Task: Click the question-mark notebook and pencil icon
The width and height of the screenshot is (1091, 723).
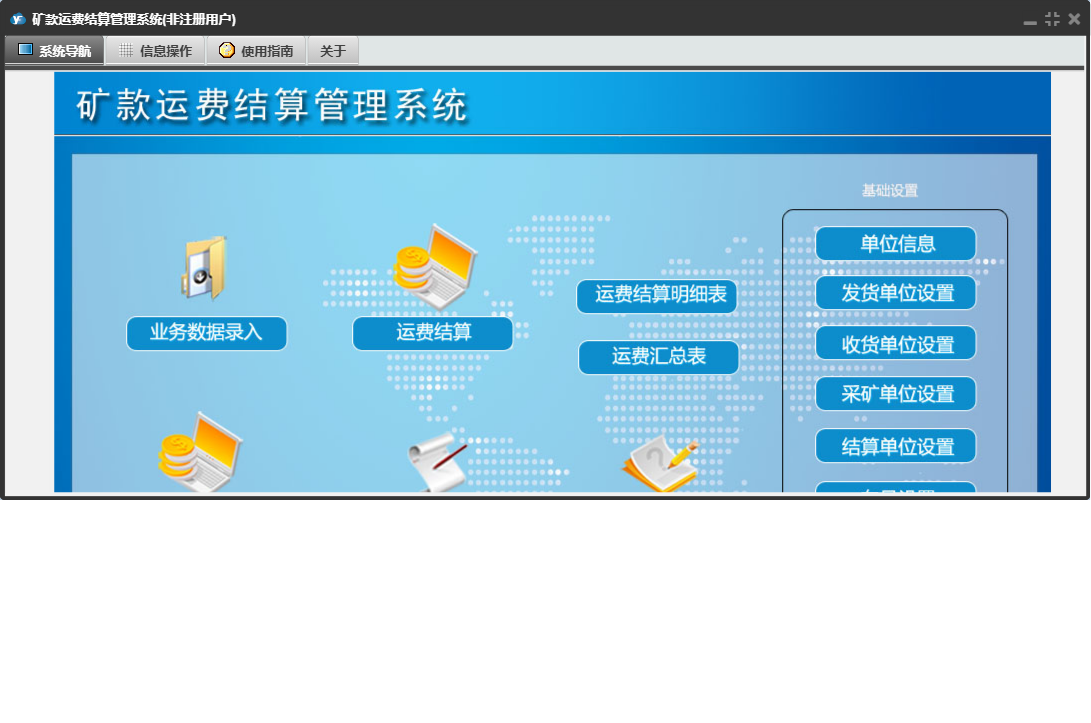Action: click(x=660, y=463)
